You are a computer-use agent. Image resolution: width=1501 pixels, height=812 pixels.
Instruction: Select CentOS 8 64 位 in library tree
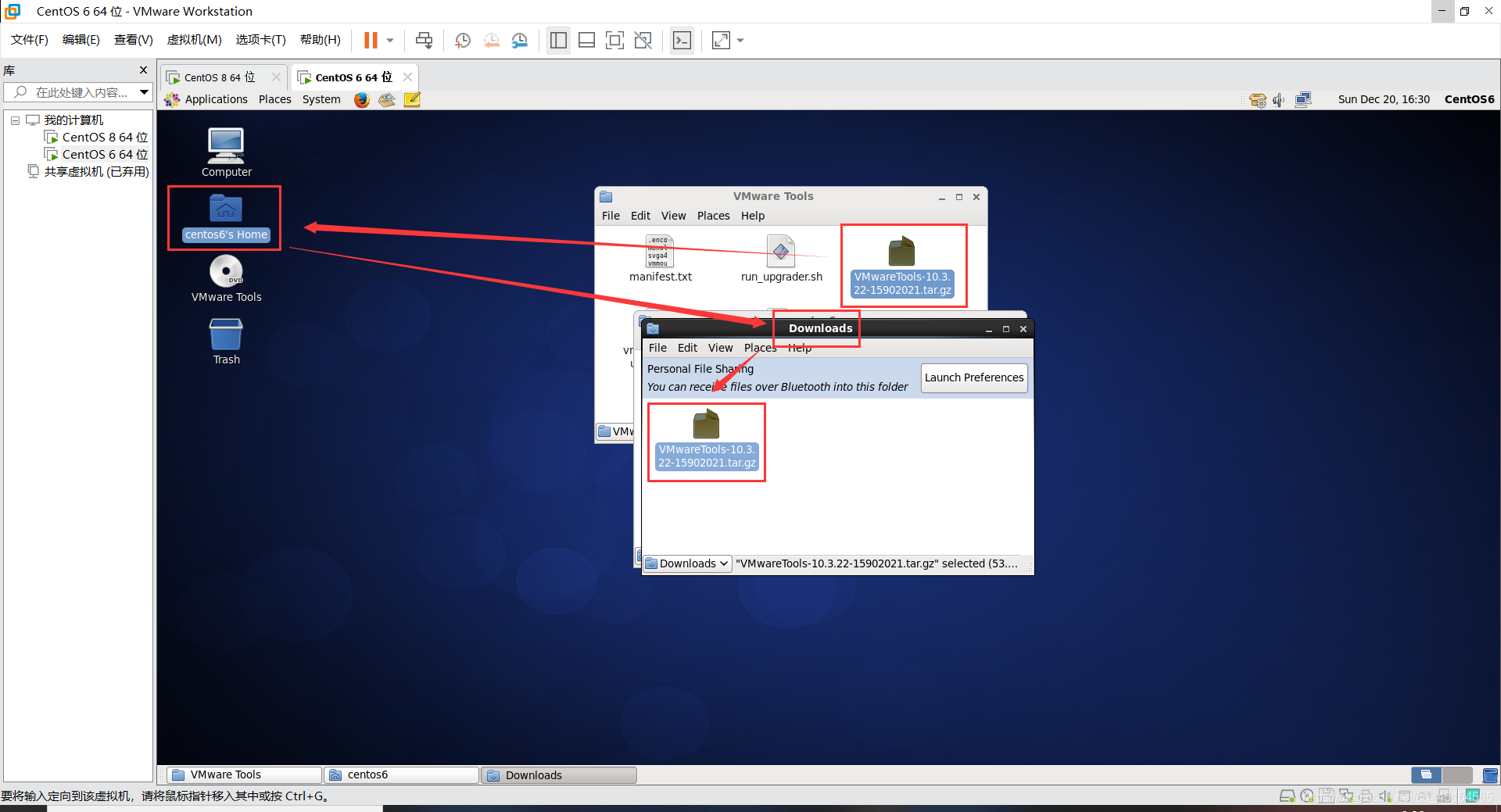pos(105,138)
